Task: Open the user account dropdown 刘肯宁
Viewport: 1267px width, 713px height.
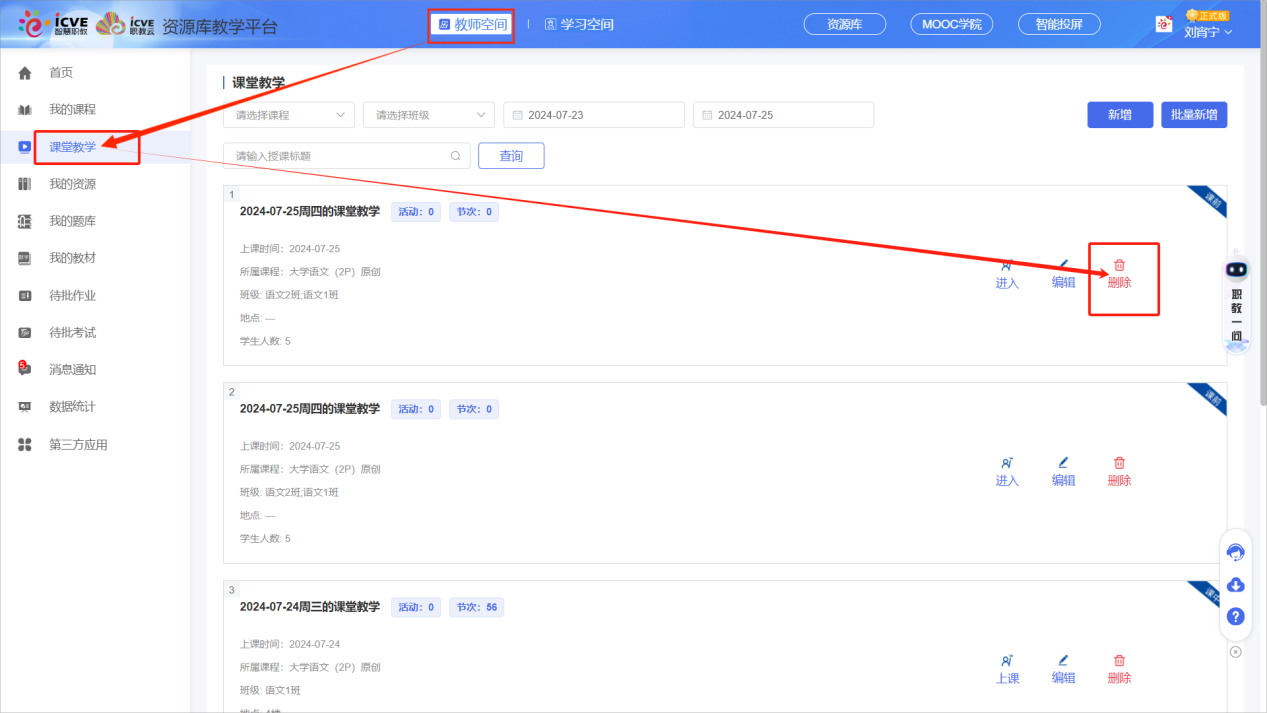Action: 1208,32
